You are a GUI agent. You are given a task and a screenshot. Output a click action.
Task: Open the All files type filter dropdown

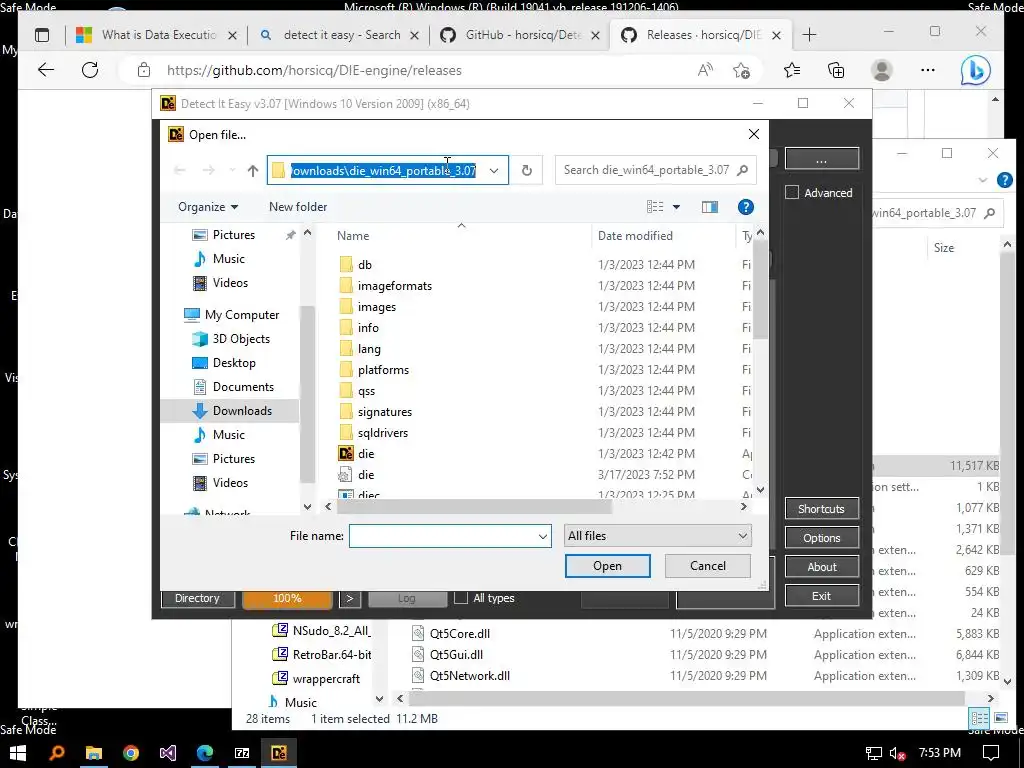658,536
